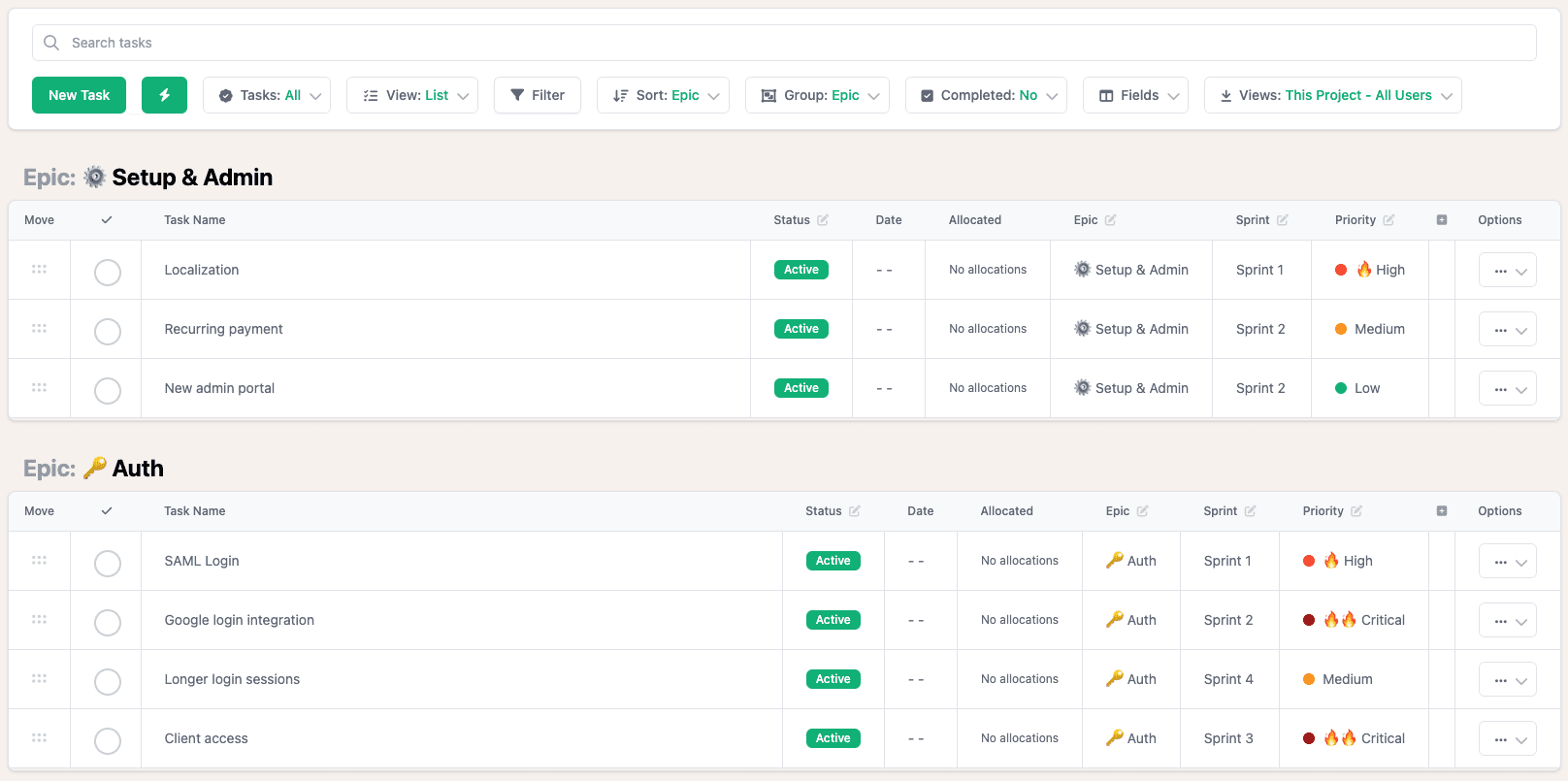Open options menu for Client access row
1568x781 pixels.
(1508, 738)
